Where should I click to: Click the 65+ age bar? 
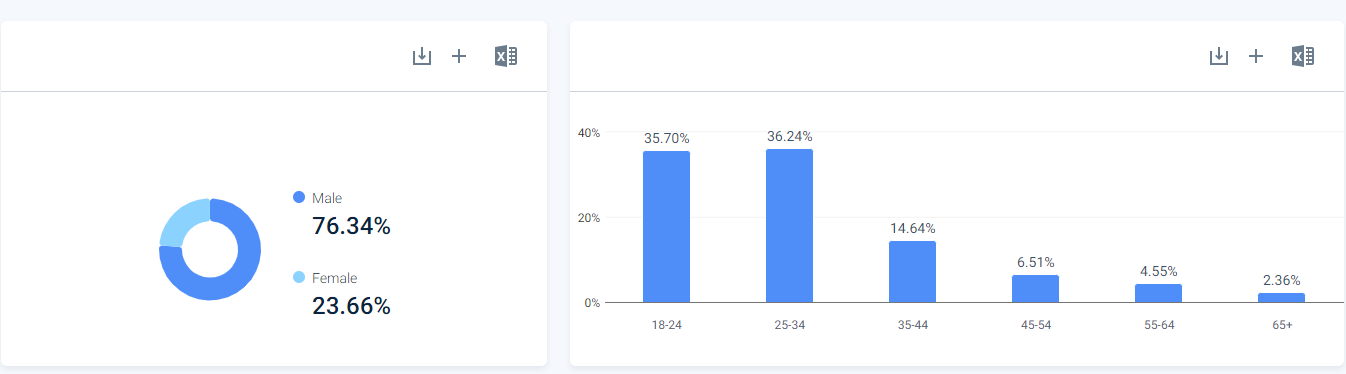[x=1281, y=298]
